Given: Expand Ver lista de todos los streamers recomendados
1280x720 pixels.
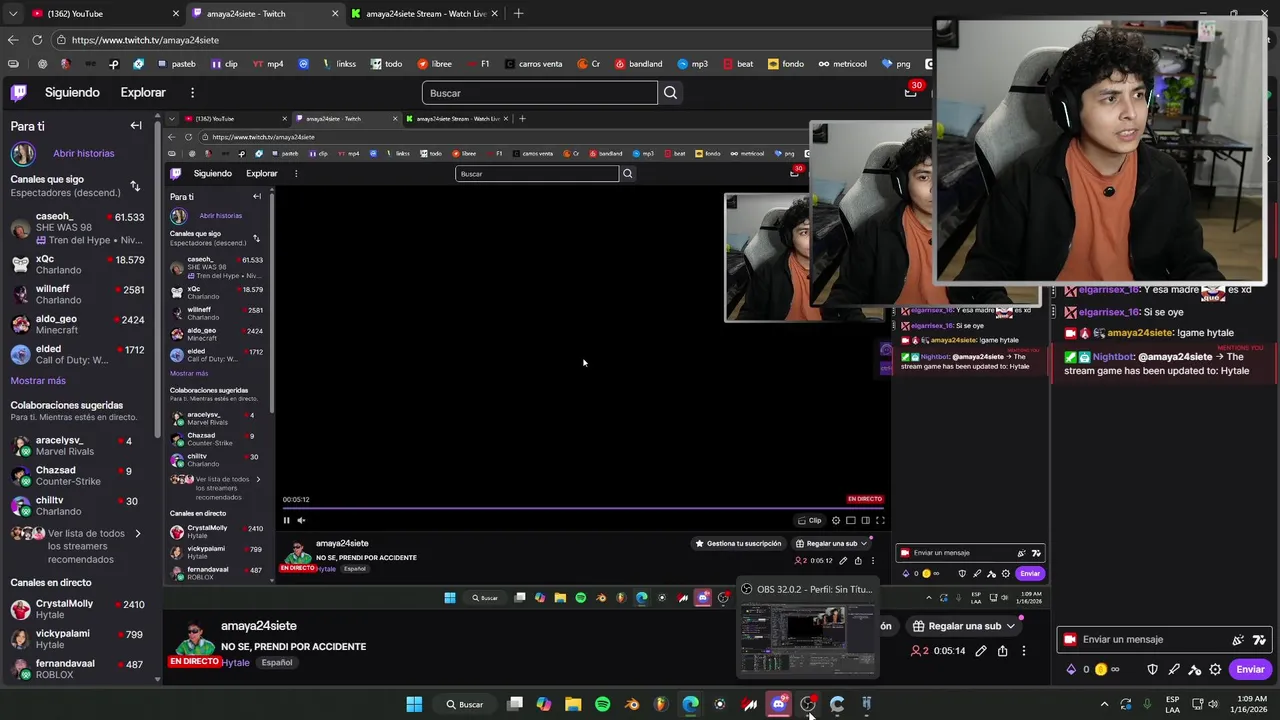Looking at the screenshot, I should [78, 546].
